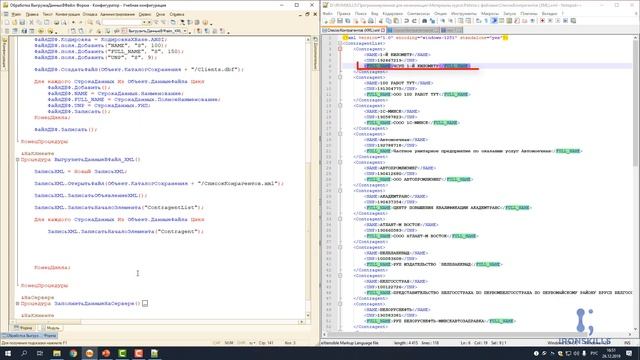Toggle Indent Guide in Notepad++ toolbar

(493, 20)
